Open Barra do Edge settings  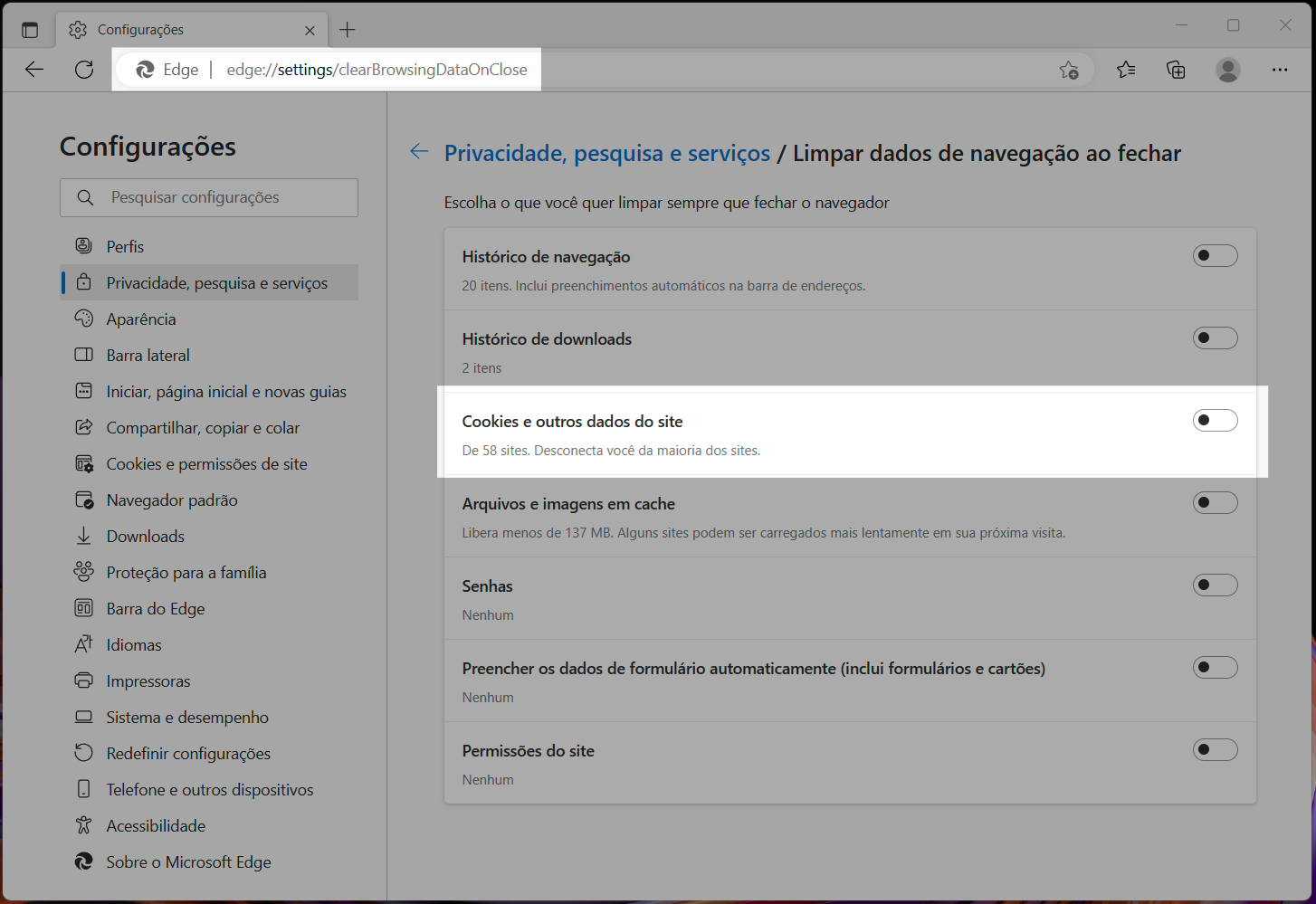pyautogui.click(x=209, y=608)
